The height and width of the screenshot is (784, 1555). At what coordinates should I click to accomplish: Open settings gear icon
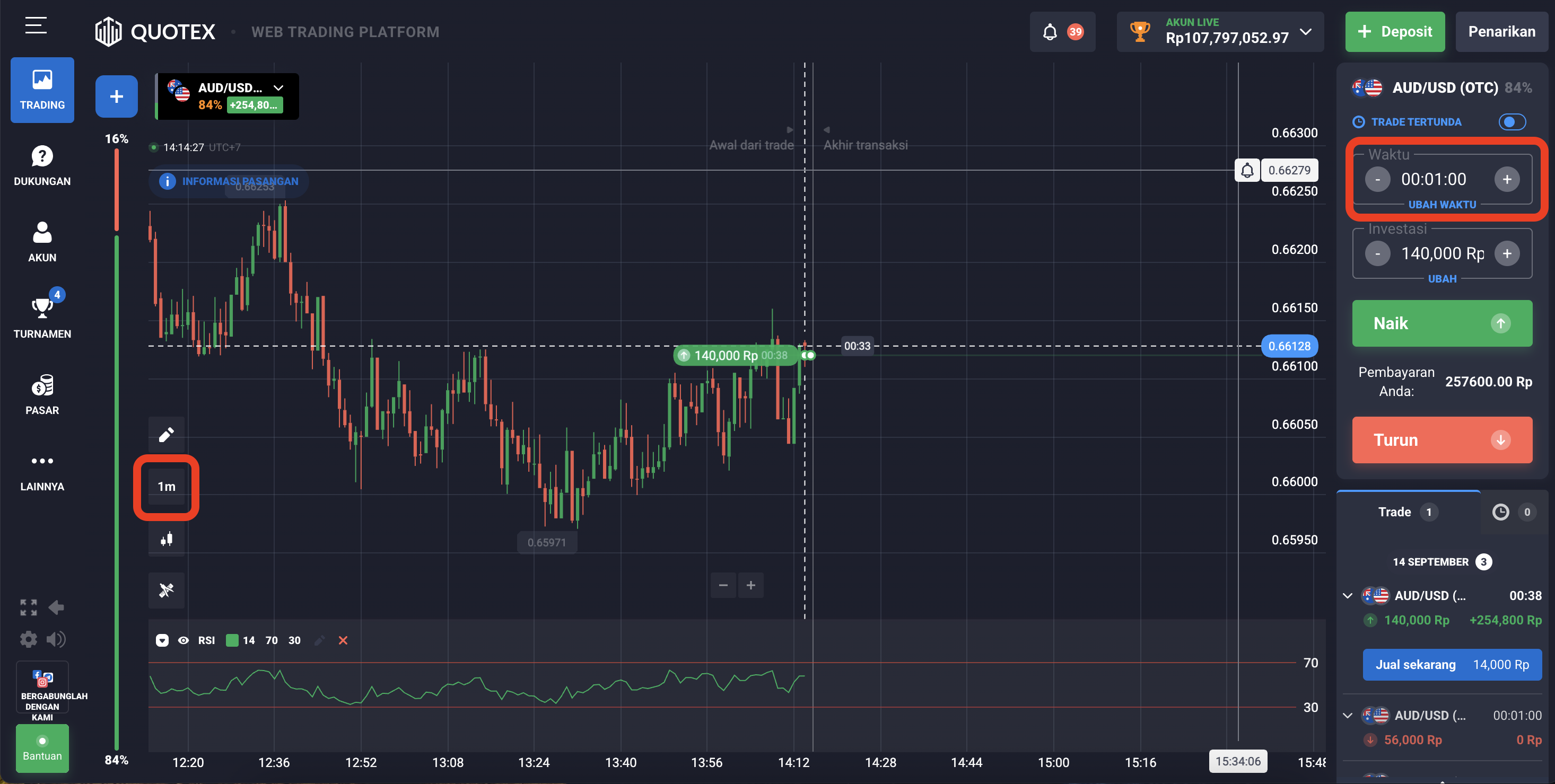28,639
